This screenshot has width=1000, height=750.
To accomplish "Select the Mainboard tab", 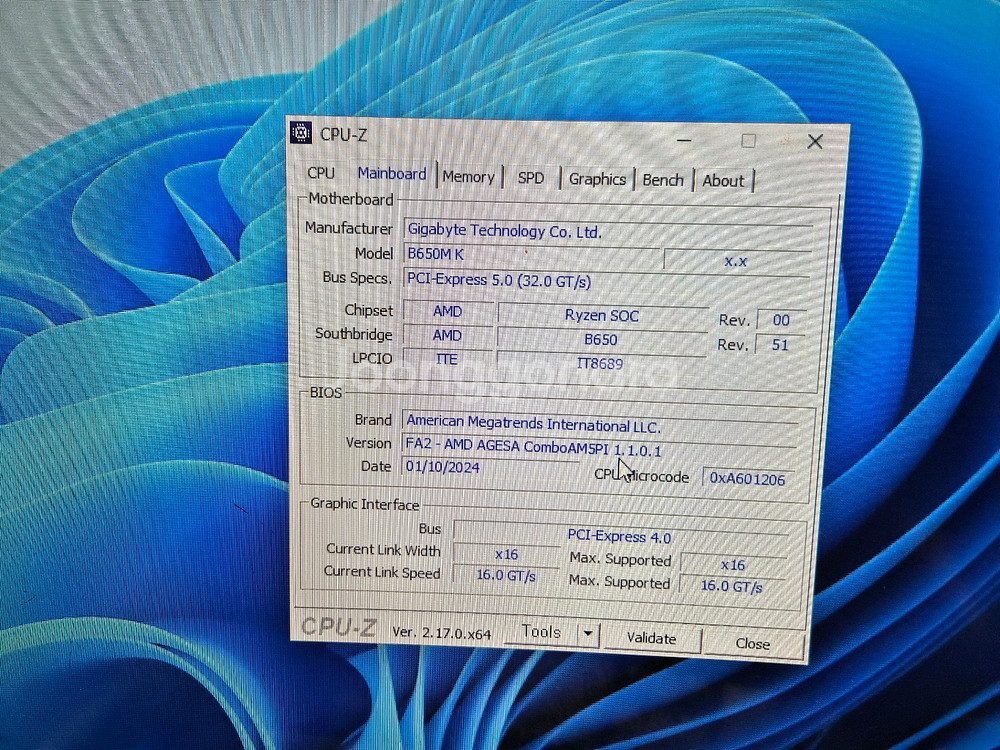I will (391, 173).
